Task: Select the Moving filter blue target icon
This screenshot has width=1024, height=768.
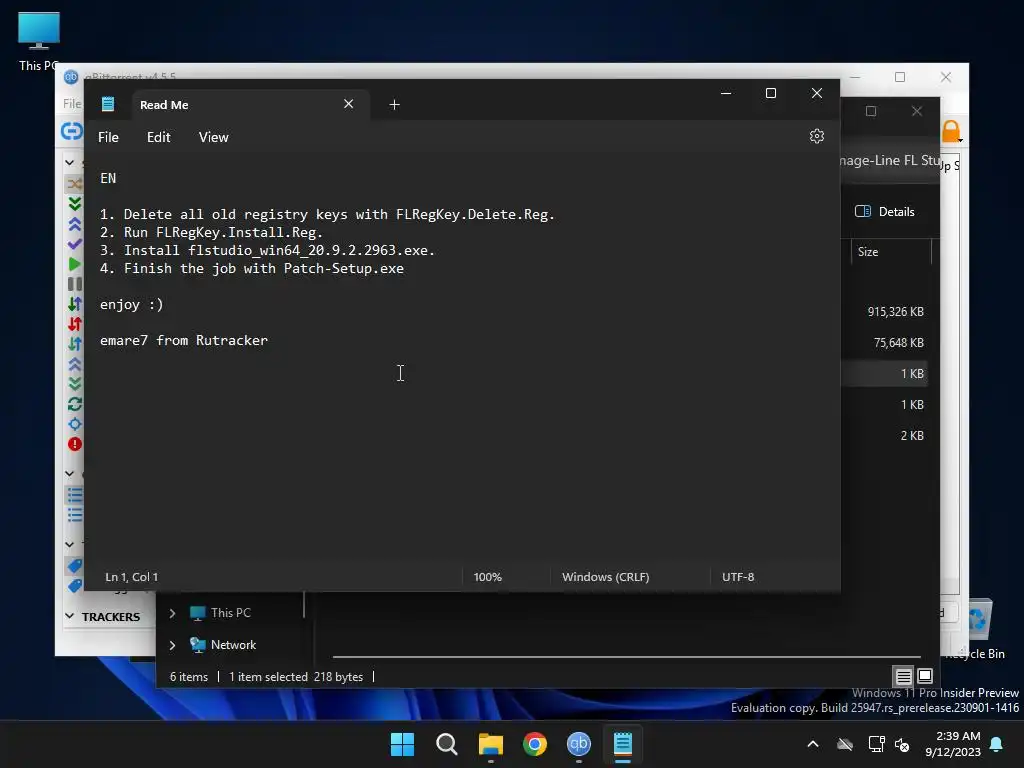Action: (74, 424)
